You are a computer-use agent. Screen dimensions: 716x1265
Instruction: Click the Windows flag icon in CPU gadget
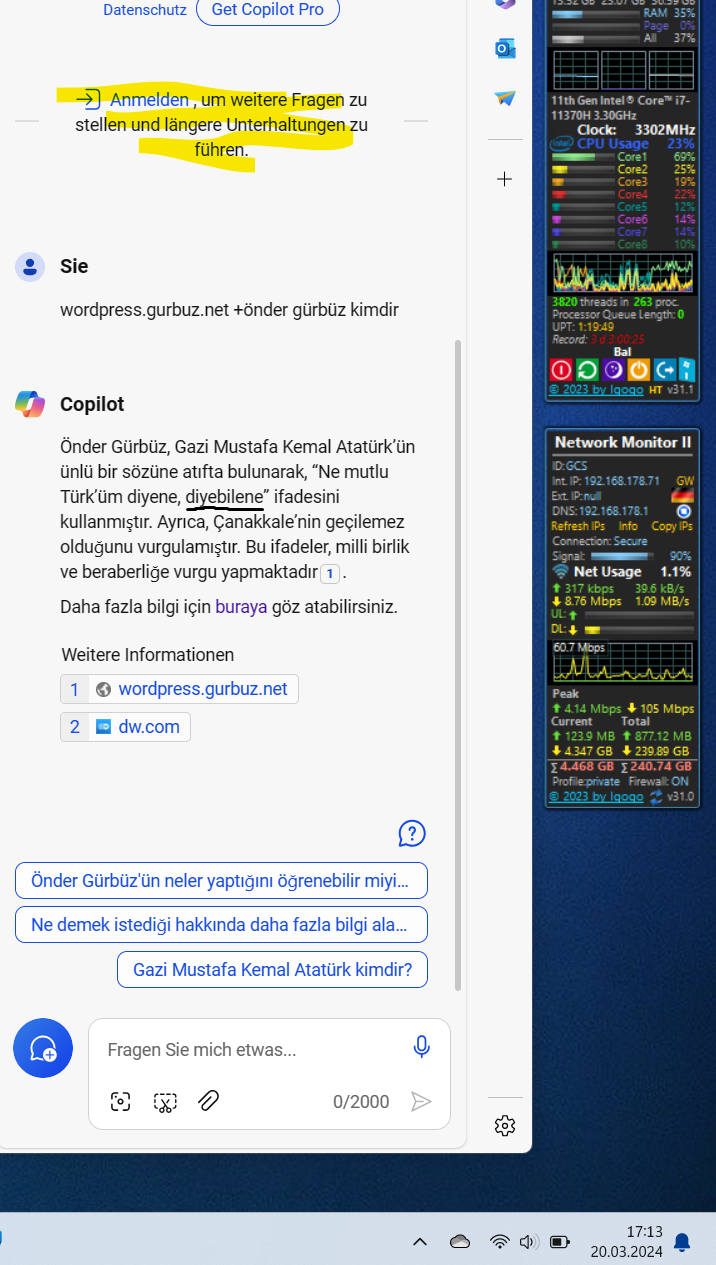(687, 369)
